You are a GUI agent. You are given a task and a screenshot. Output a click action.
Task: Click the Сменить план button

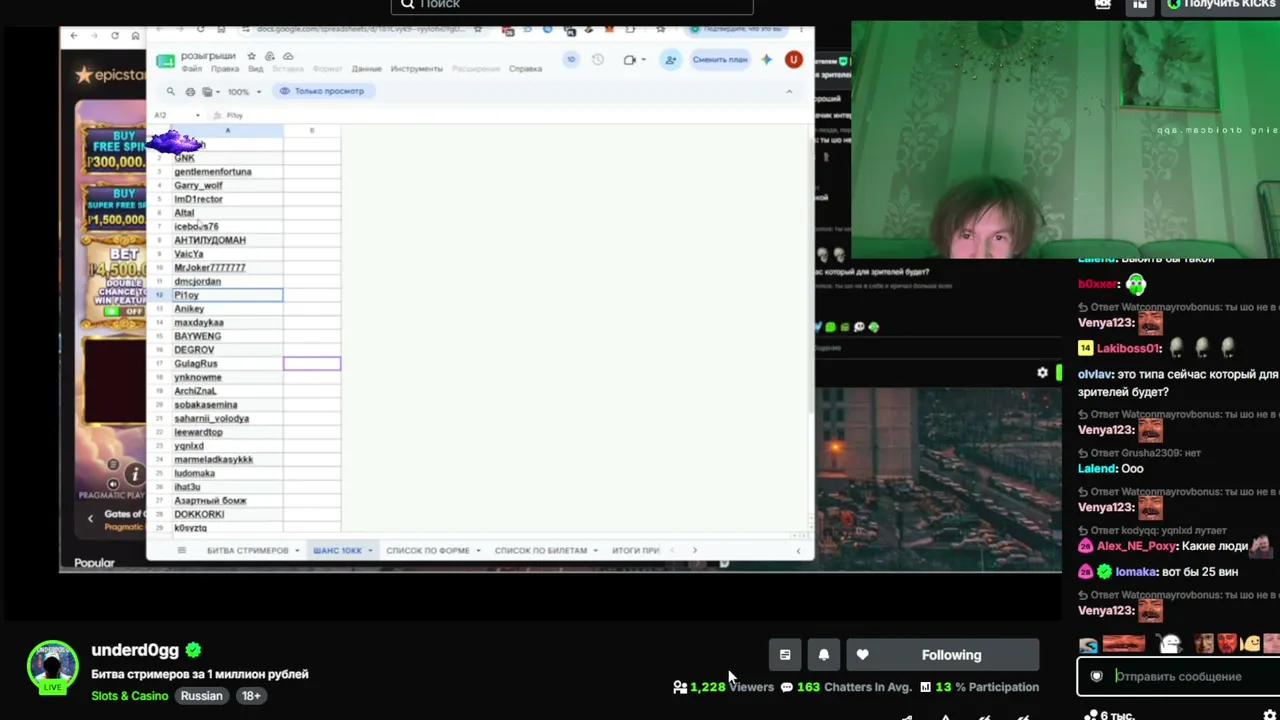click(720, 60)
